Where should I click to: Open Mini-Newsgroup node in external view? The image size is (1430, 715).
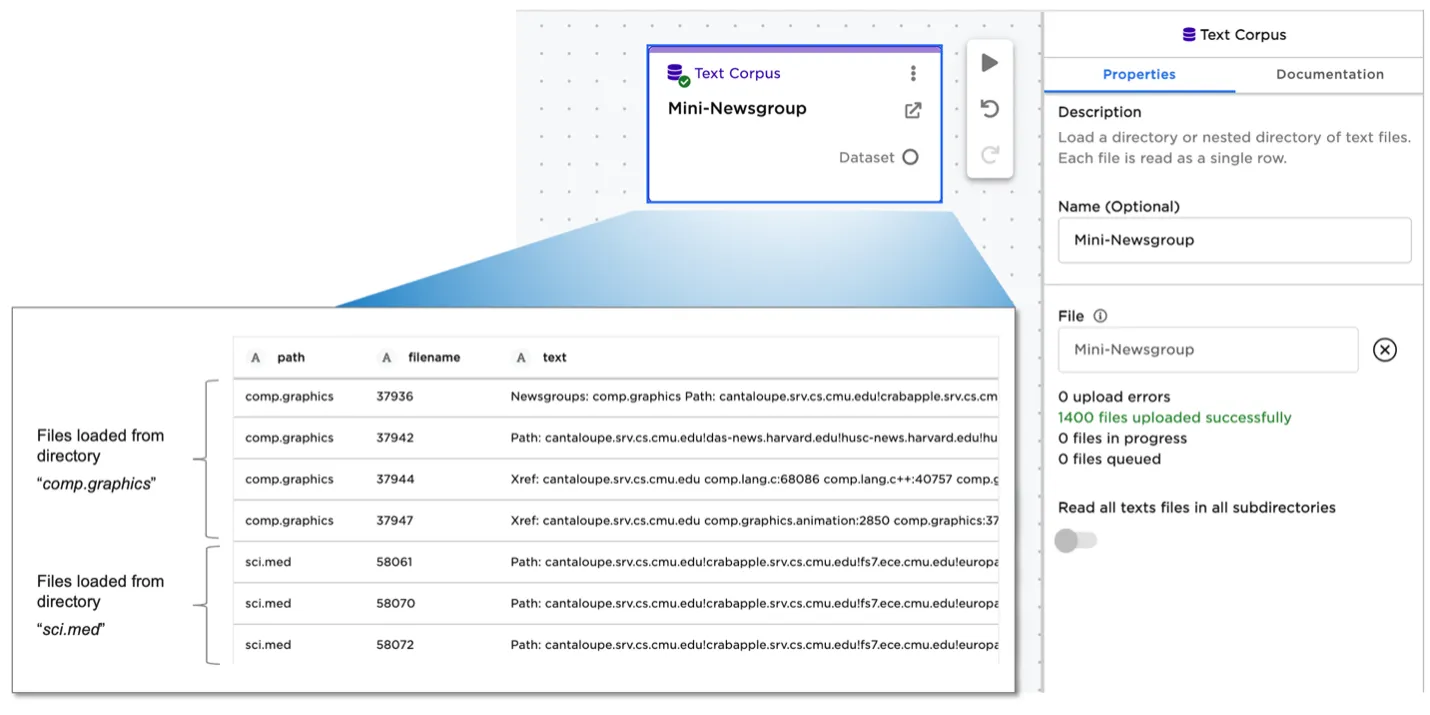click(x=912, y=111)
